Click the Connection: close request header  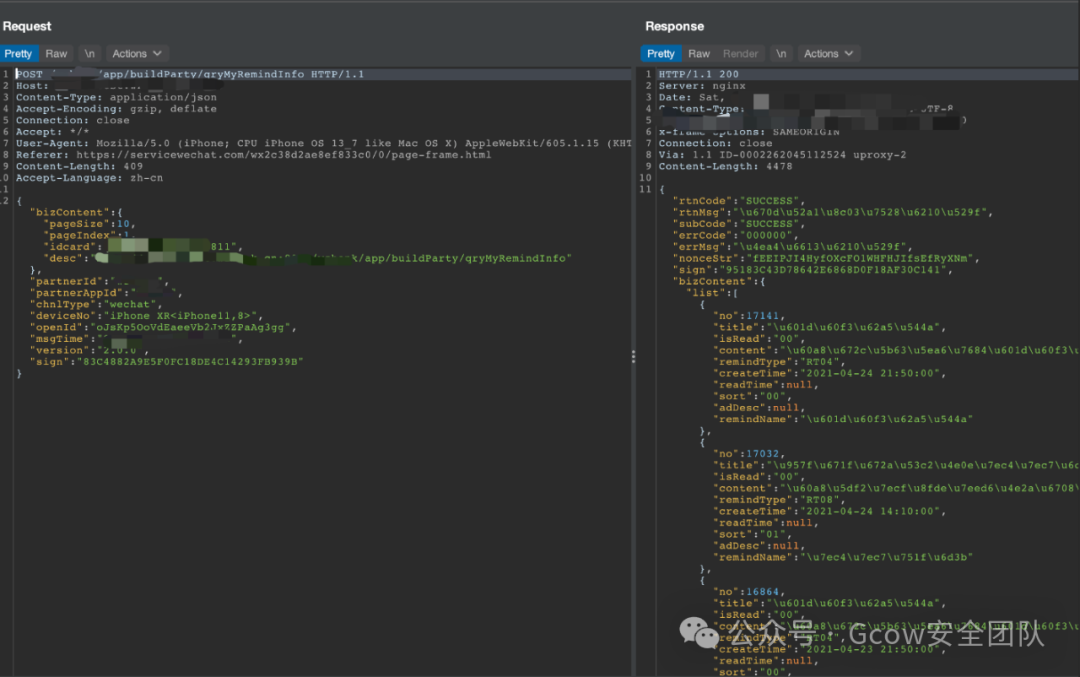(73, 121)
